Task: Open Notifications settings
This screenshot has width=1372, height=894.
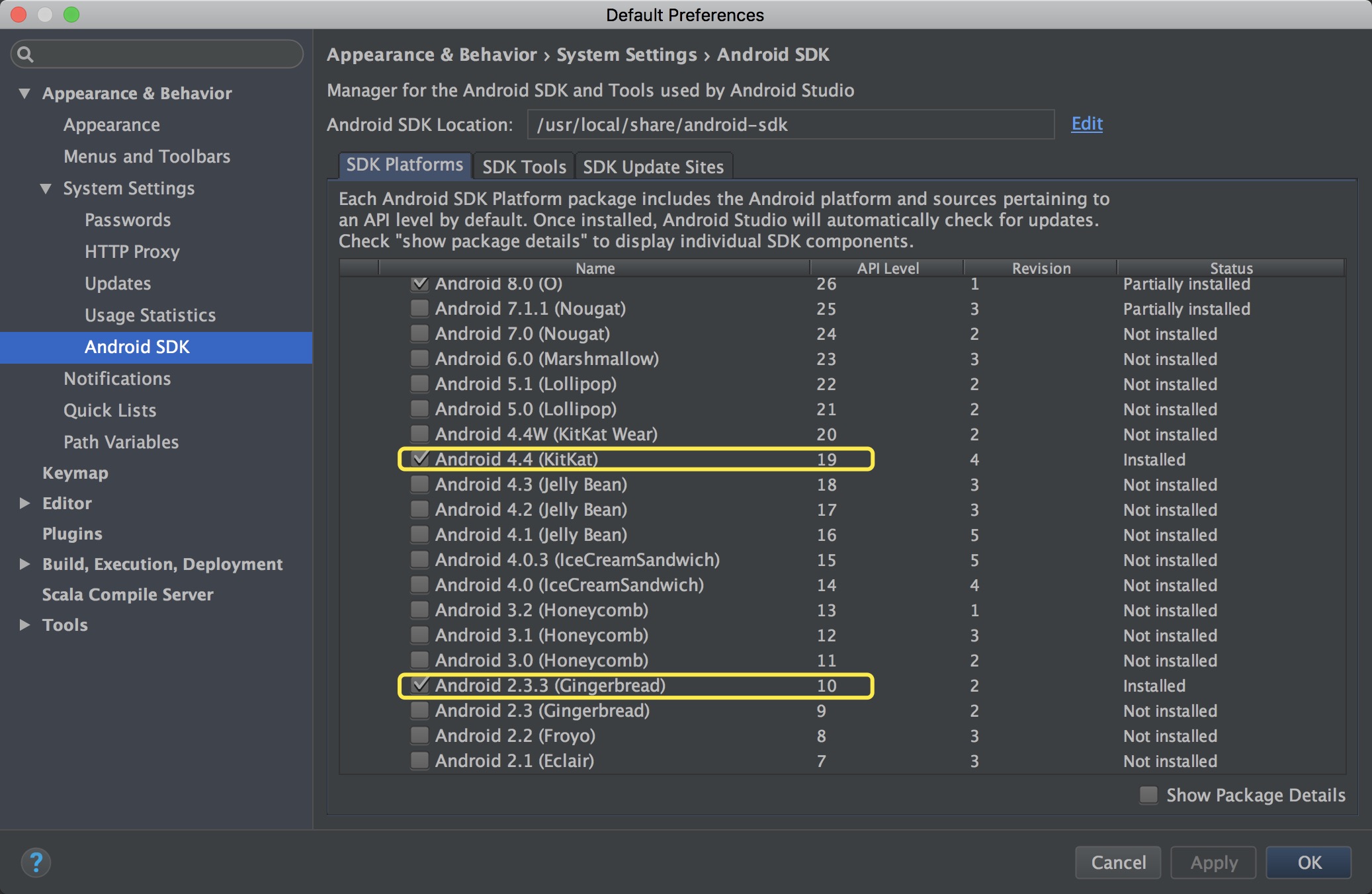Action: click(117, 379)
